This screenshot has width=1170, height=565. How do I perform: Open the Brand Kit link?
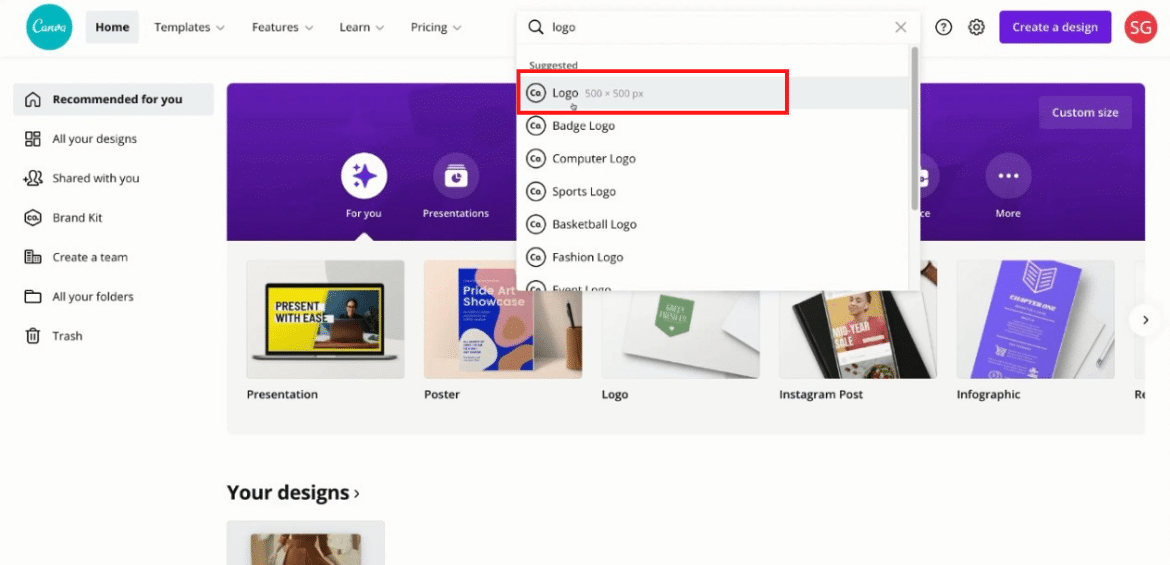(113, 218)
